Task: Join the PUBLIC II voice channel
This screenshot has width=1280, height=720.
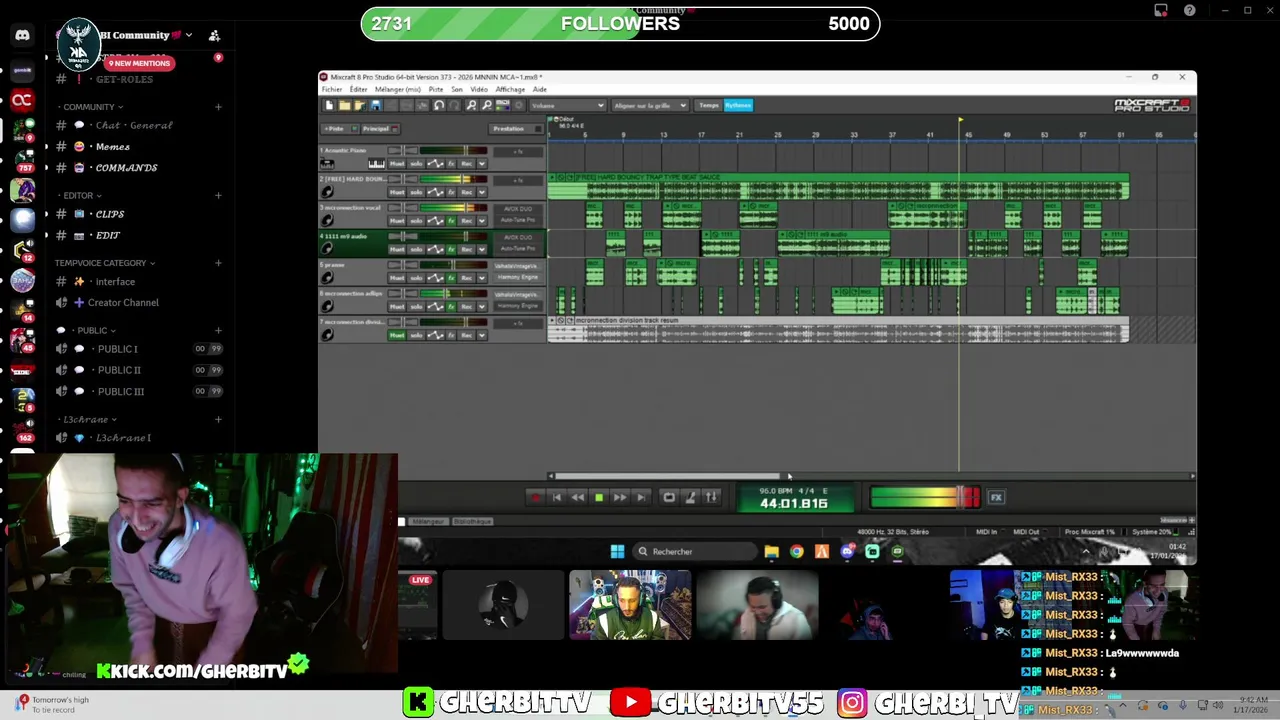Action: pos(119,370)
